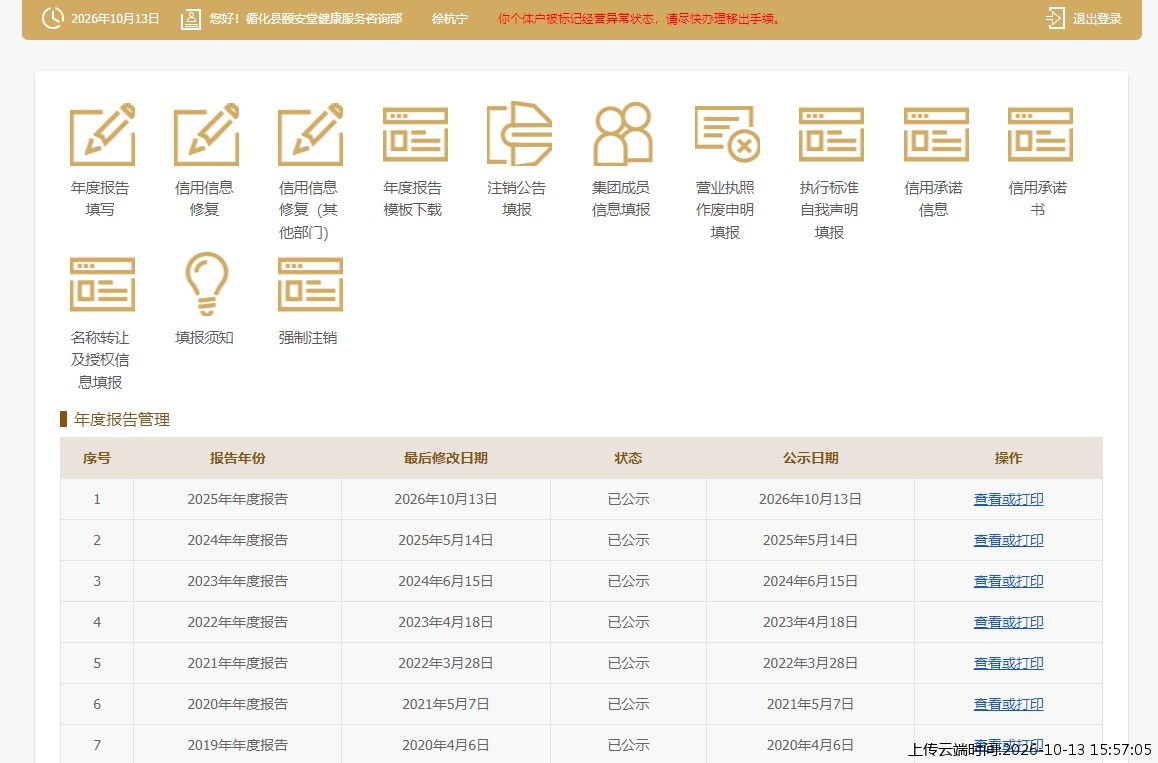View or print the 2023年年度报告
Screen dimensions: 1158x763
[x=1008, y=581]
